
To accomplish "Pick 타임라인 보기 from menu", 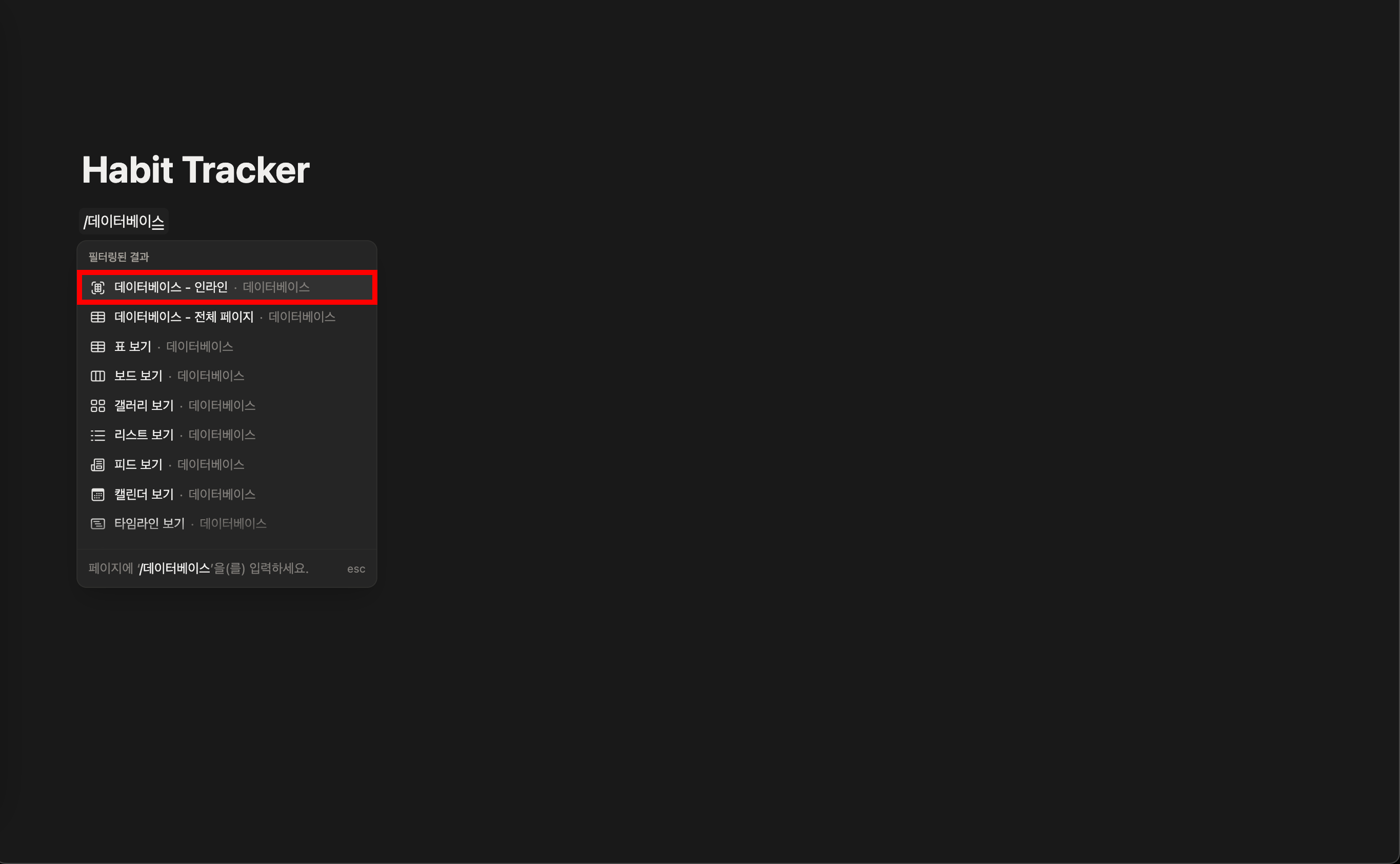I will click(149, 524).
